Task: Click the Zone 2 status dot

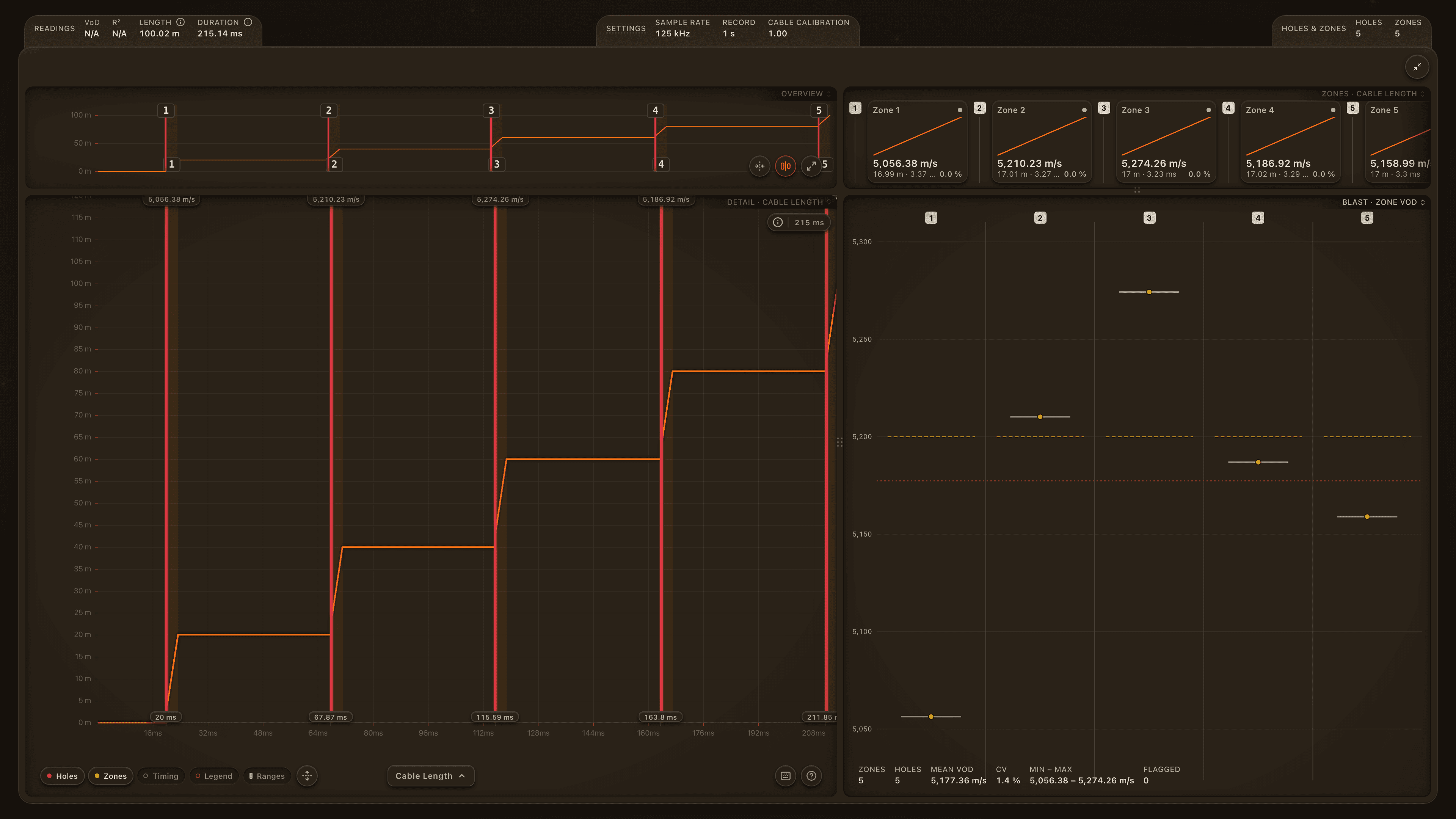Action: 1084,110
